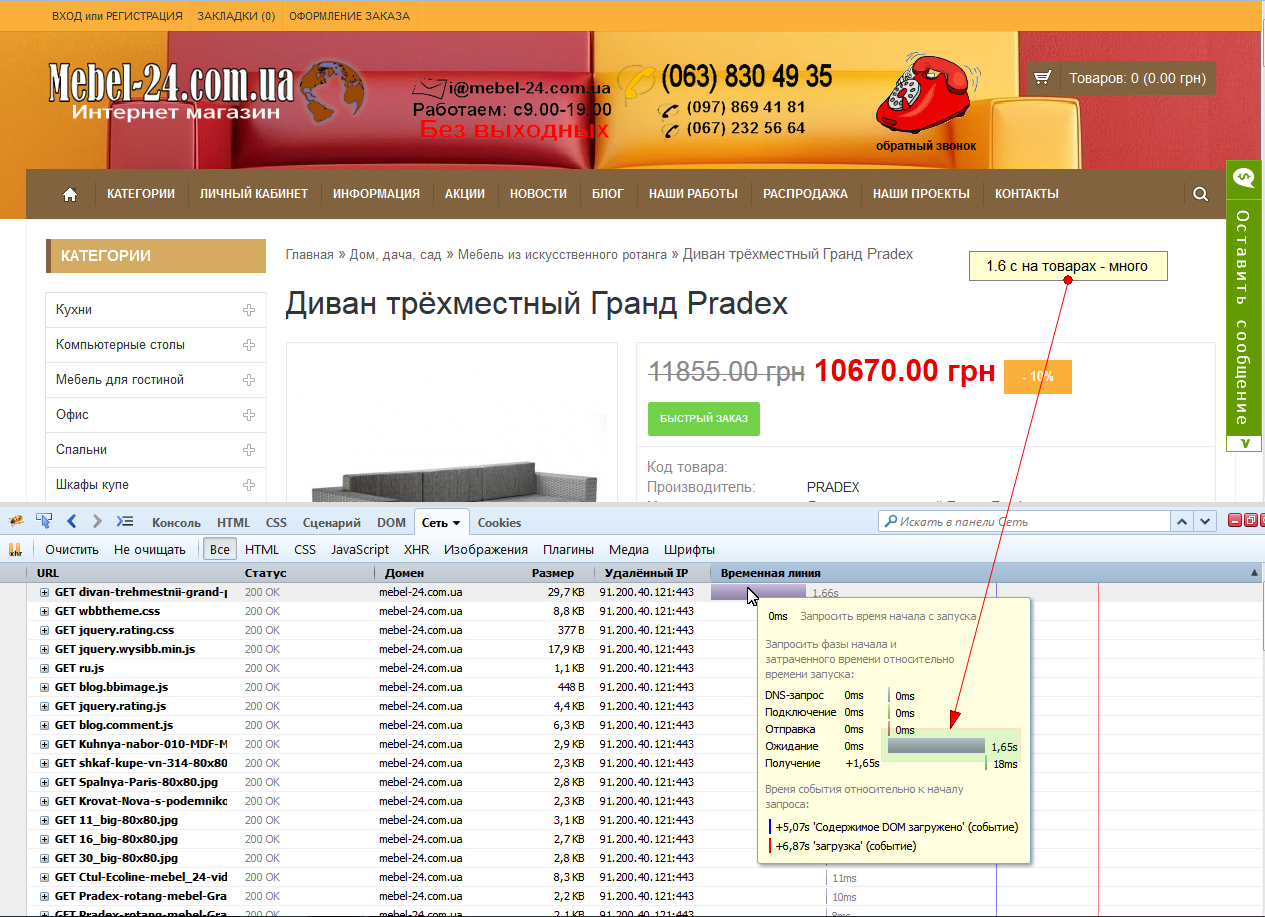
Task: Toggle the Не очищать persist option
Action: tap(150, 549)
